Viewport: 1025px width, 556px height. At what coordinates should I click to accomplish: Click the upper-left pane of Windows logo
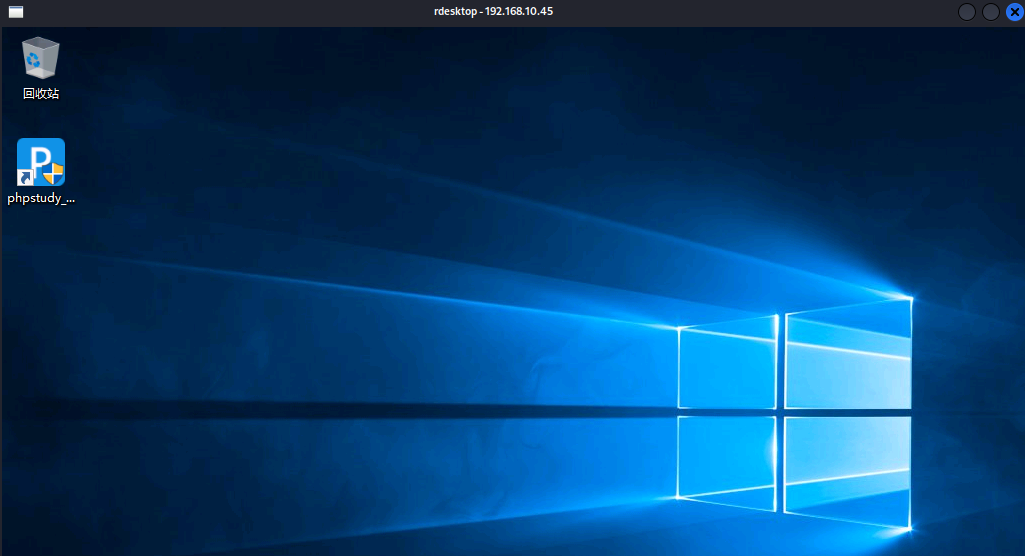[x=728, y=366]
